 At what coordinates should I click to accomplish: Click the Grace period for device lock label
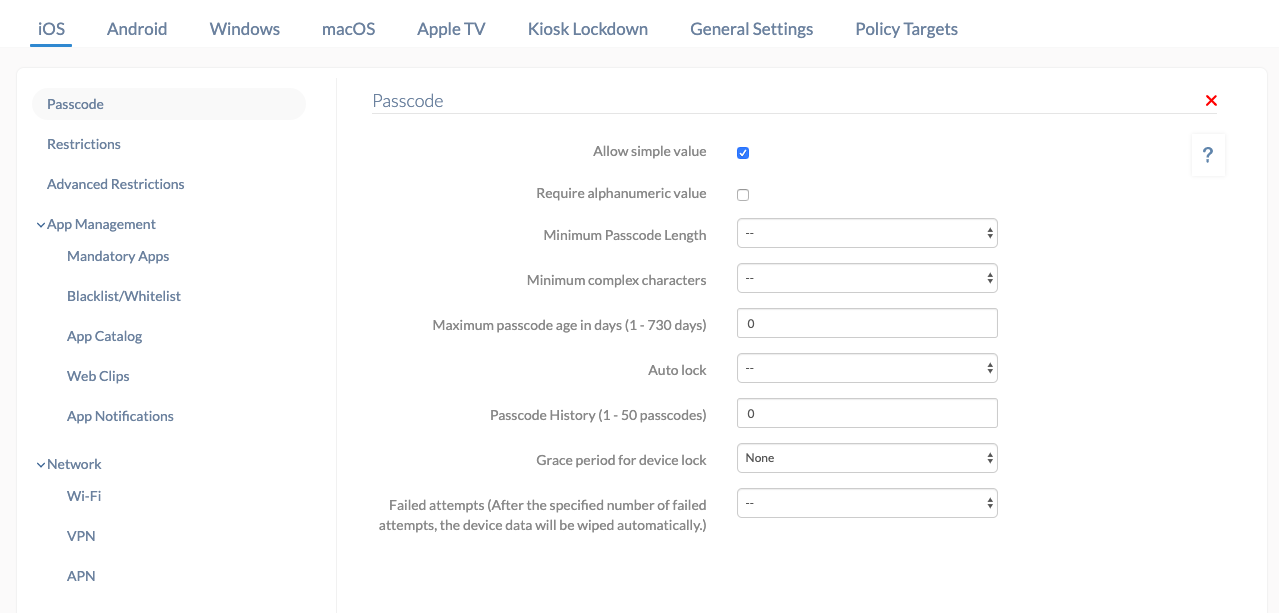click(x=621, y=461)
